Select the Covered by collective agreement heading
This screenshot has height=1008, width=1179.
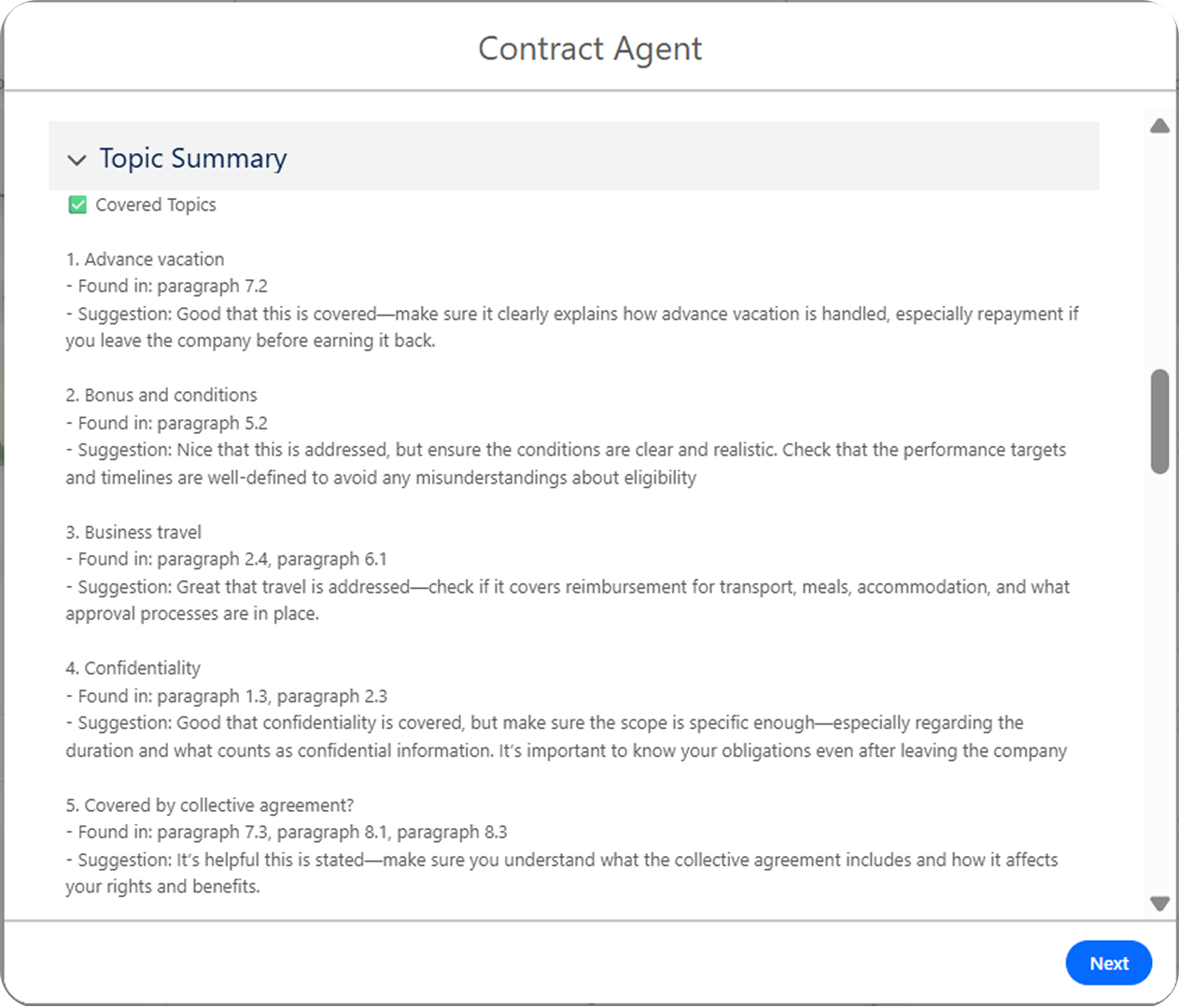pyautogui.click(x=209, y=805)
